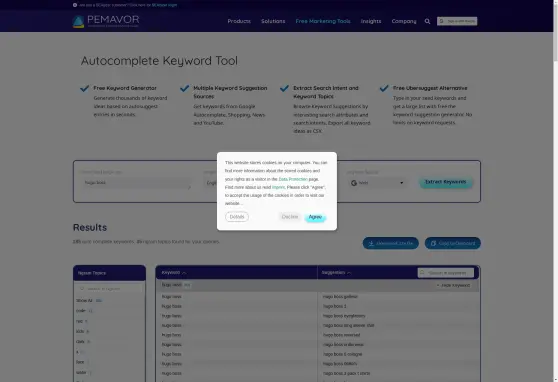
Task: Select the 'code' ngram topic
Action: coord(84,311)
